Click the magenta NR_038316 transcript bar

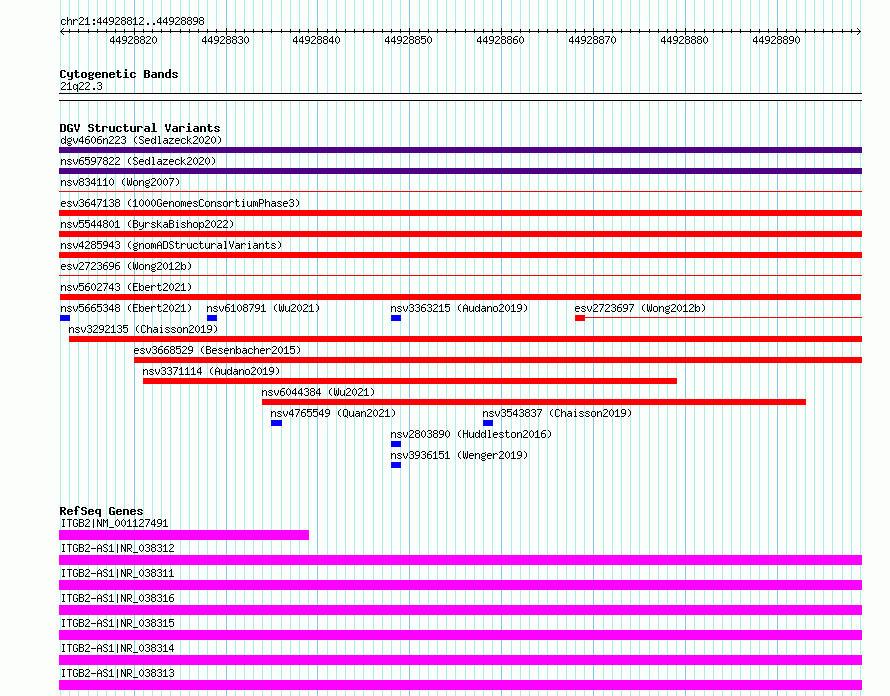point(460,610)
